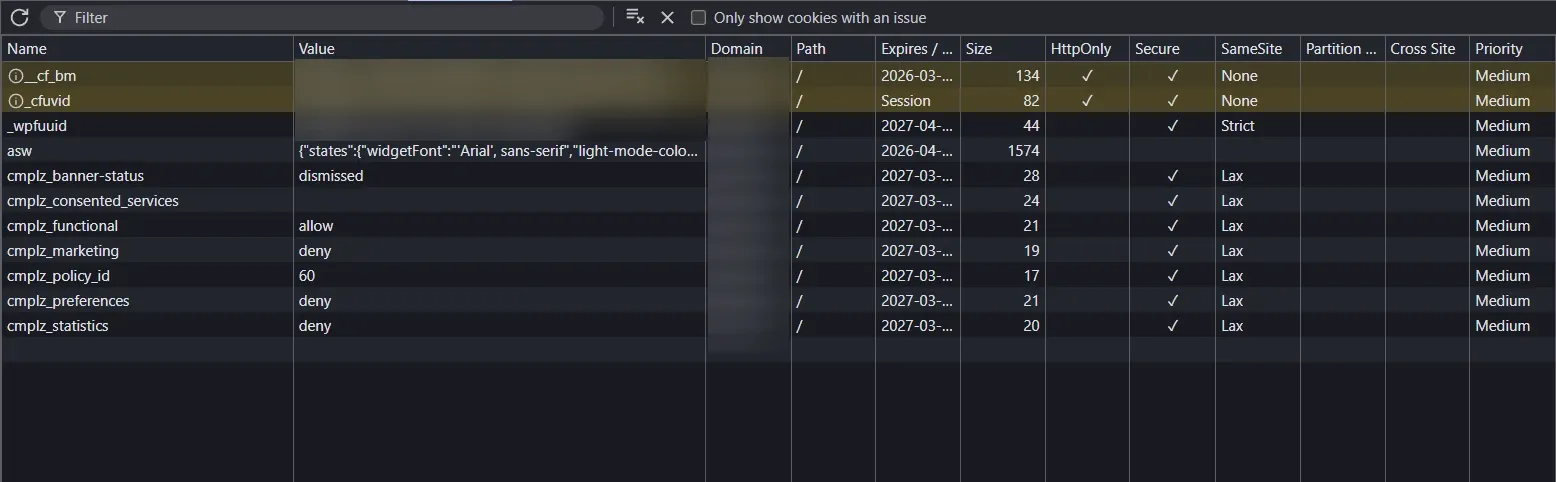Select the cmplz_banner-status cookie row
Viewport: 1556px width, 482px height.
tap(75, 176)
